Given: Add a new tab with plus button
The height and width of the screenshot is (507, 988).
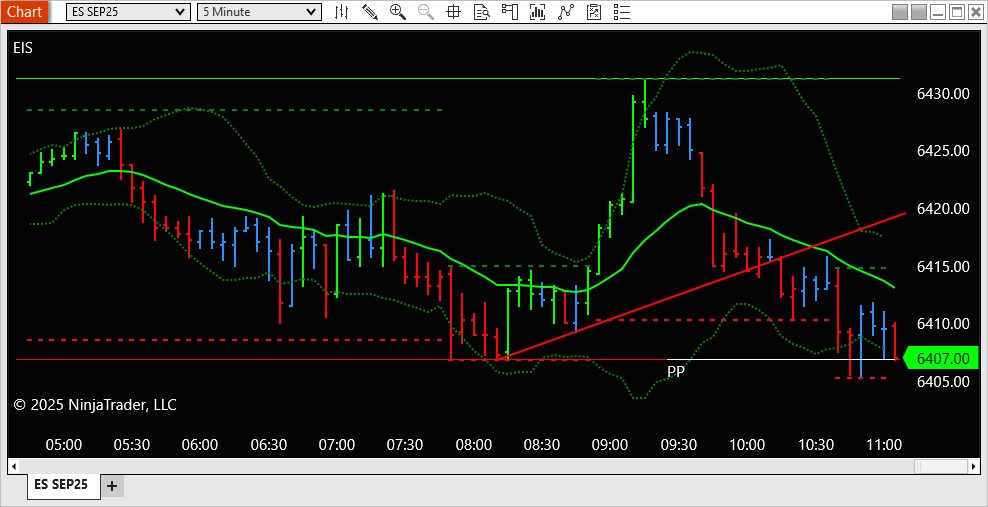Looking at the screenshot, I should coord(112,486).
